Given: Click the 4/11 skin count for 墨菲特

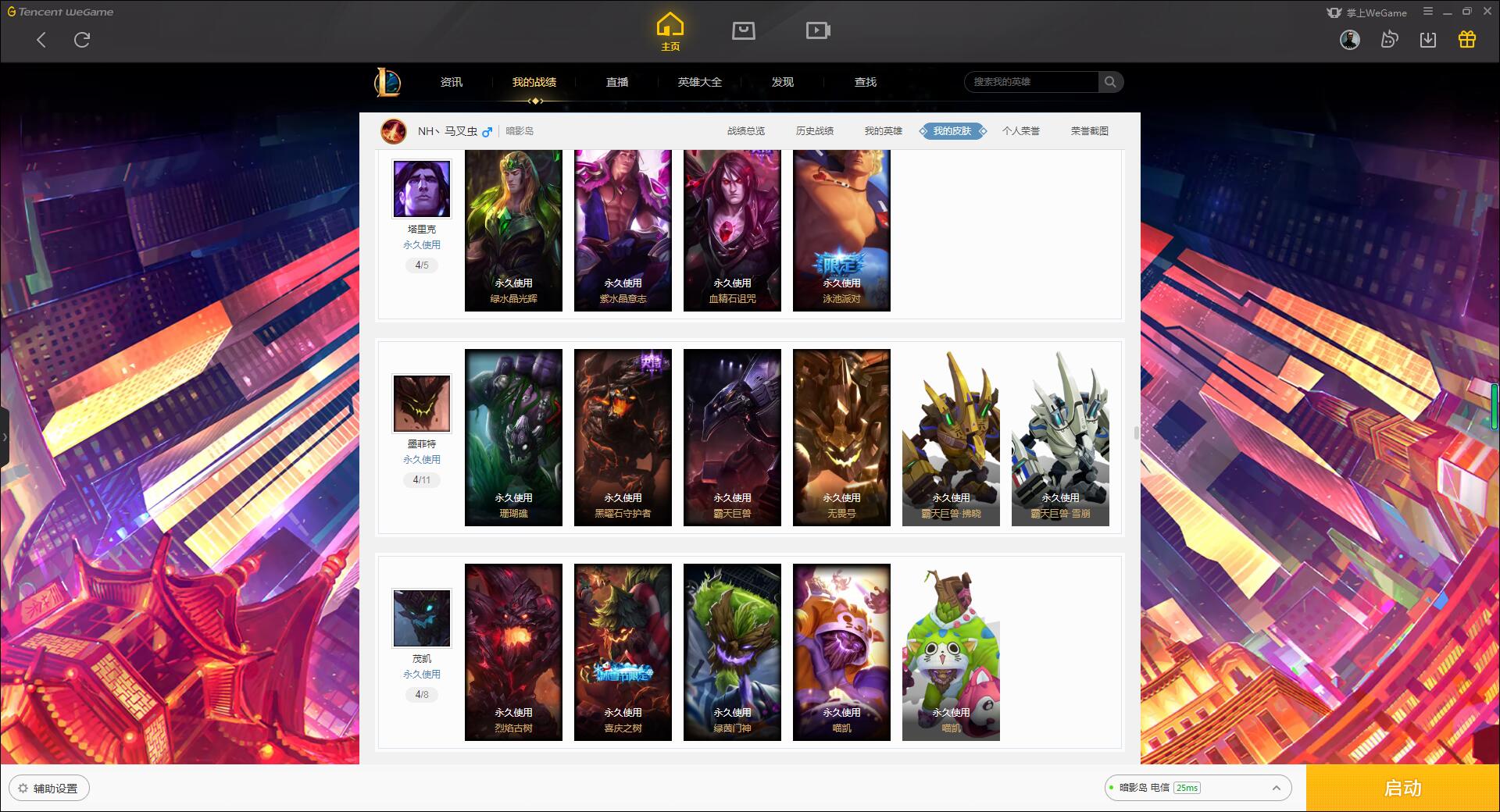Looking at the screenshot, I should [x=422, y=480].
